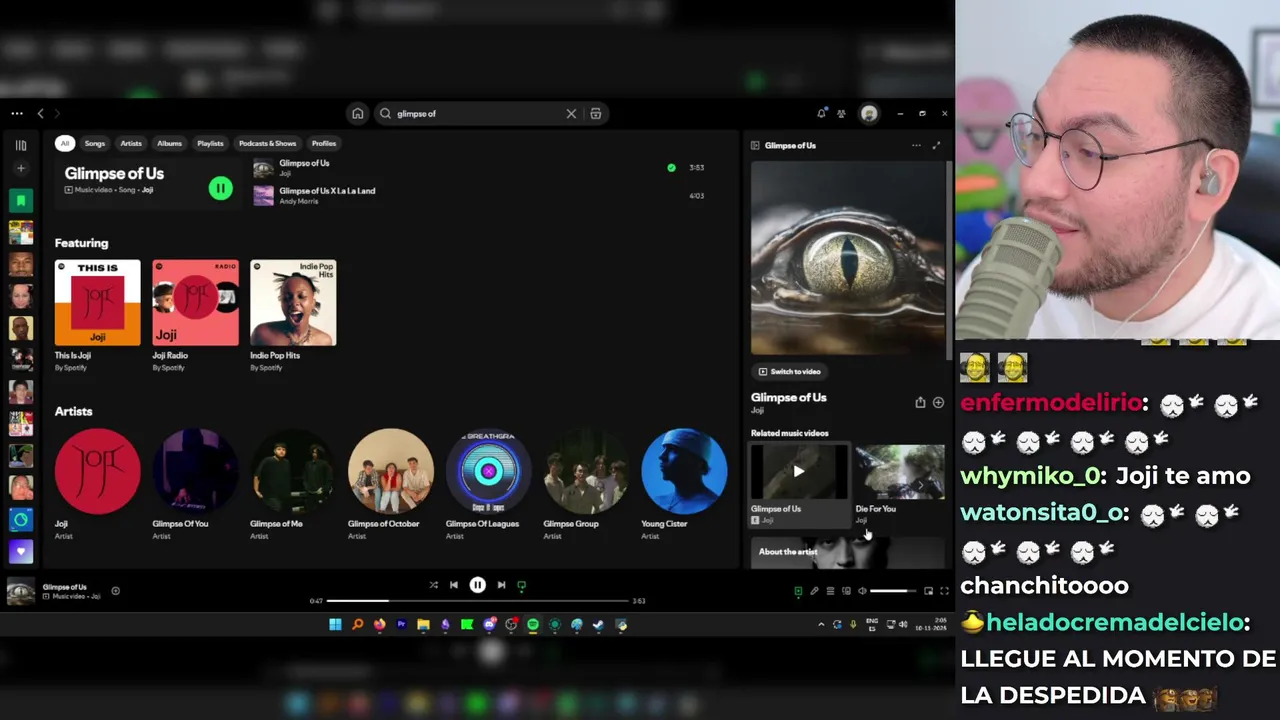Screen dimensions: 1280x720
Task: Enter full screen player mode
Action: pos(944,591)
